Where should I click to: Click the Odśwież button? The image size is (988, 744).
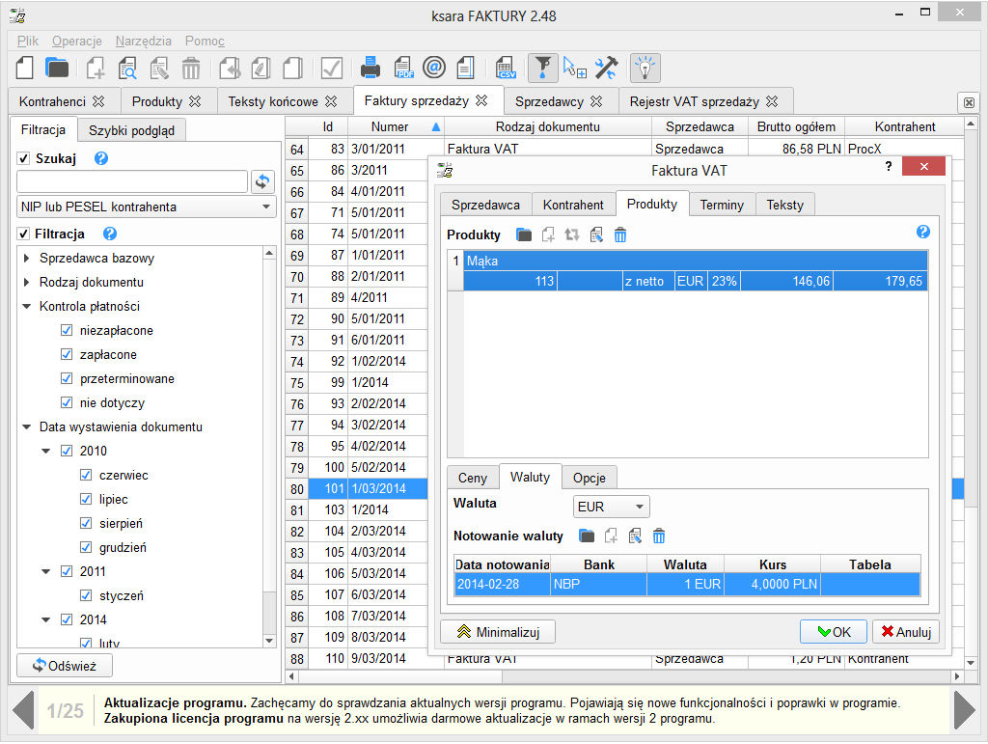coord(64,665)
